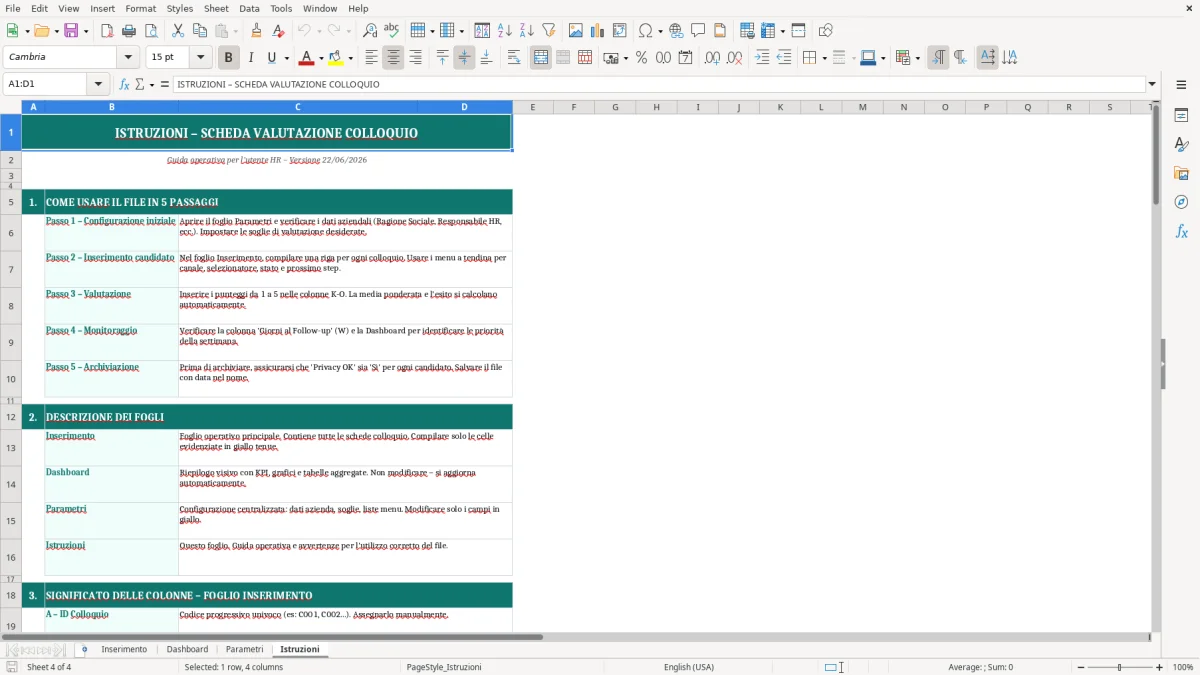Open a file with the Open folder icon

tap(41, 30)
